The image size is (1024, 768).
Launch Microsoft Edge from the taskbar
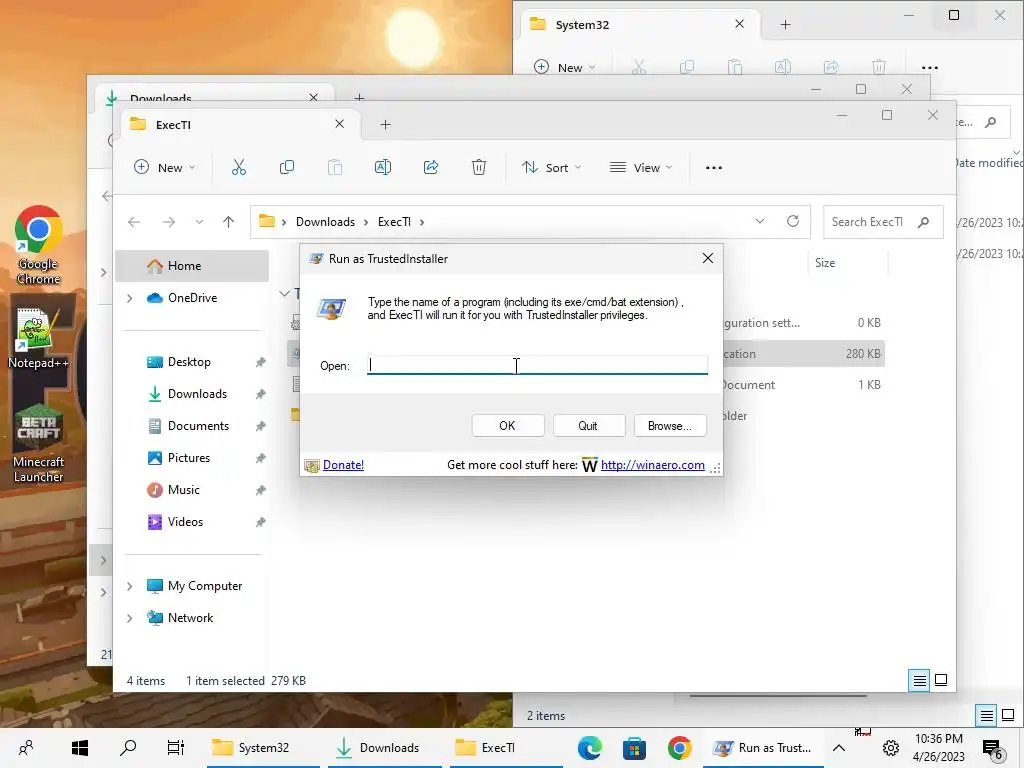[589, 748]
